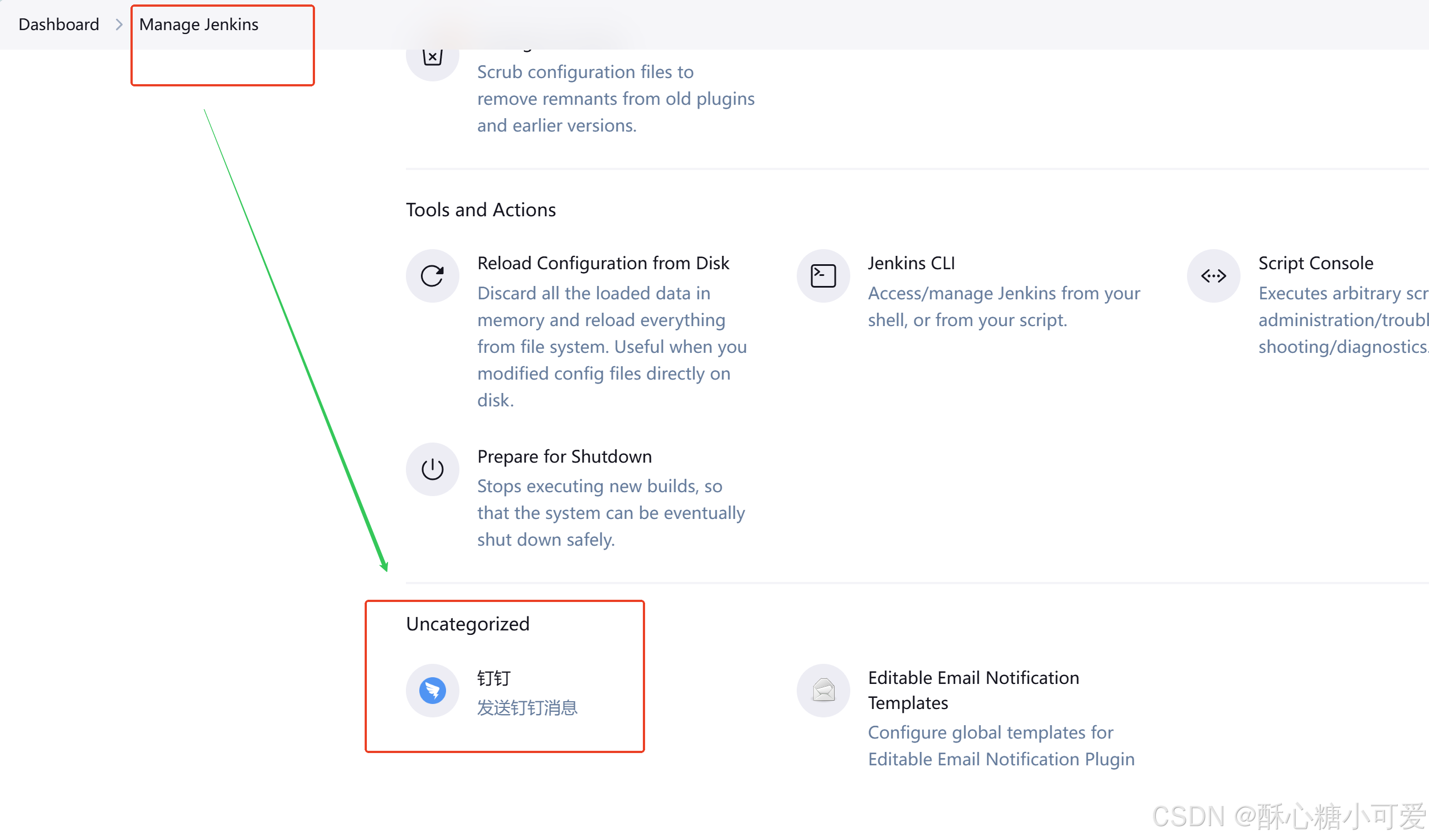Open Script Console
Viewport: 1429px width, 840px height.
pyautogui.click(x=1316, y=263)
